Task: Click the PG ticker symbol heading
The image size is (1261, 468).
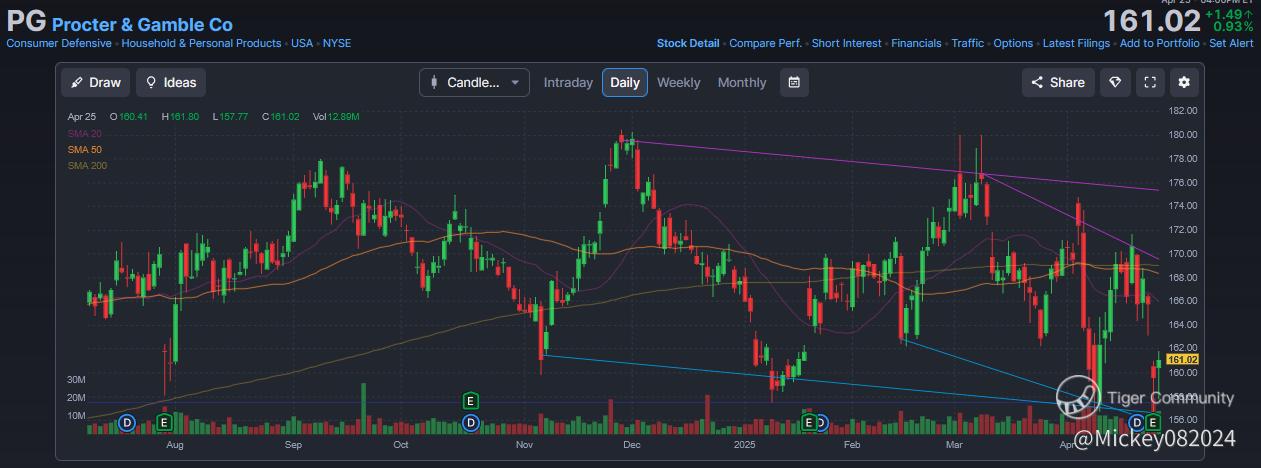Action: point(26,21)
